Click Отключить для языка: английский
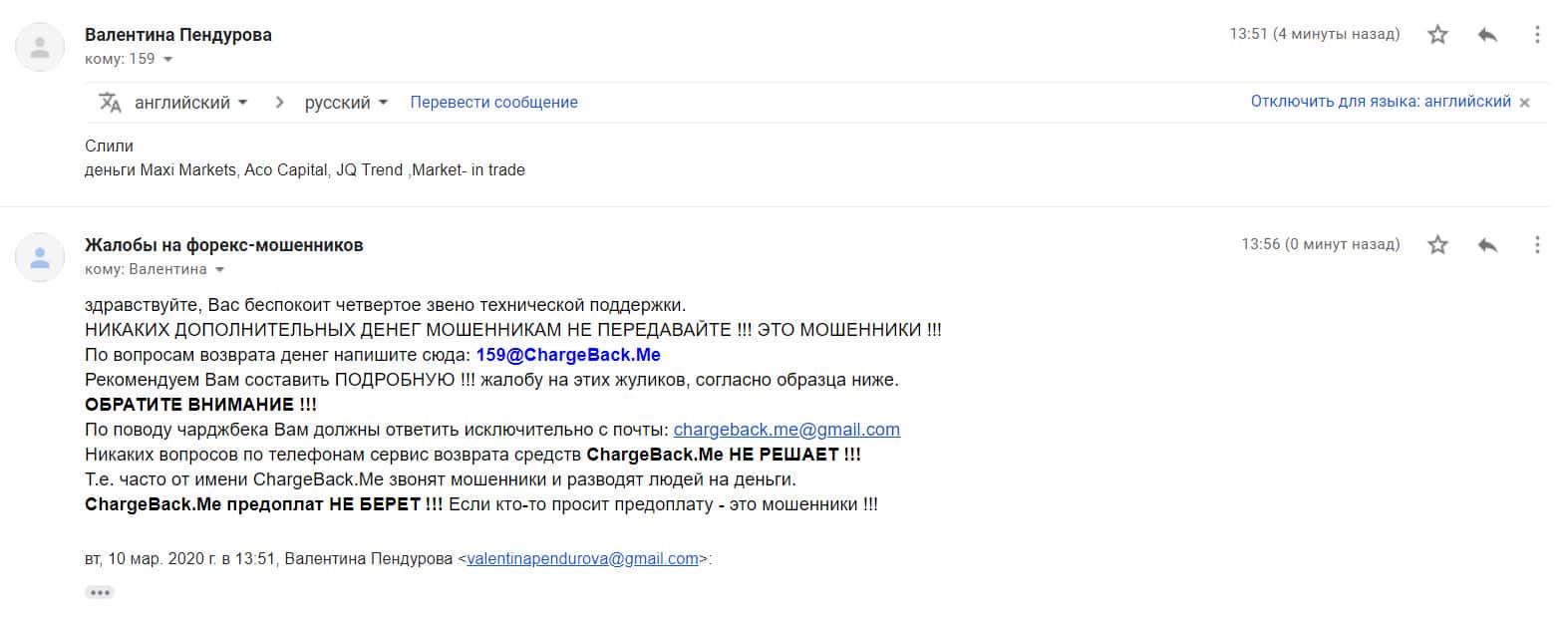The image size is (1568, 623). [1381, 102]
